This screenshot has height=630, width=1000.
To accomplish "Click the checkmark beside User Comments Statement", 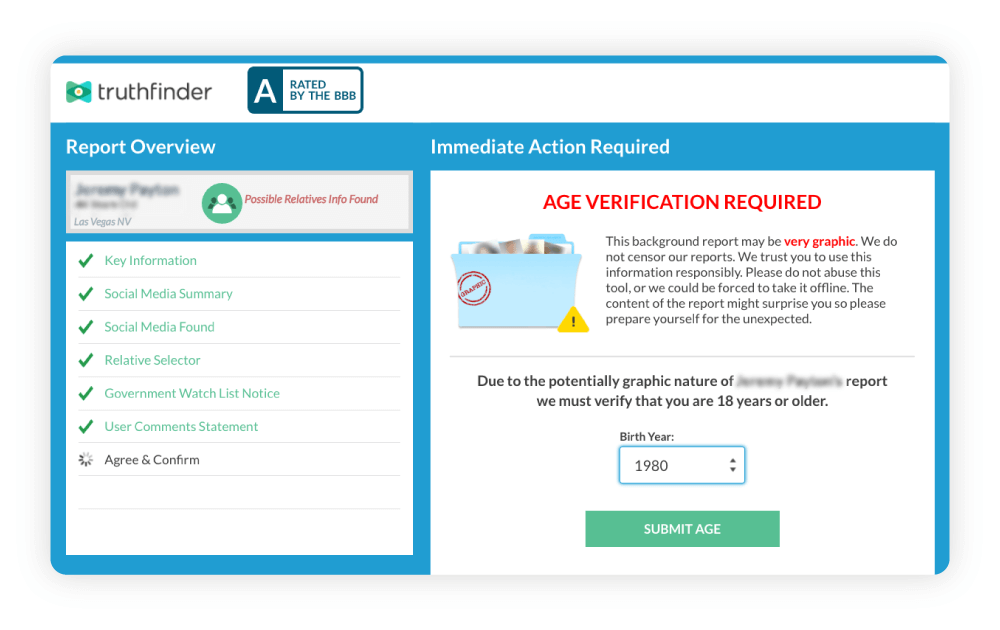I will 86,427.
